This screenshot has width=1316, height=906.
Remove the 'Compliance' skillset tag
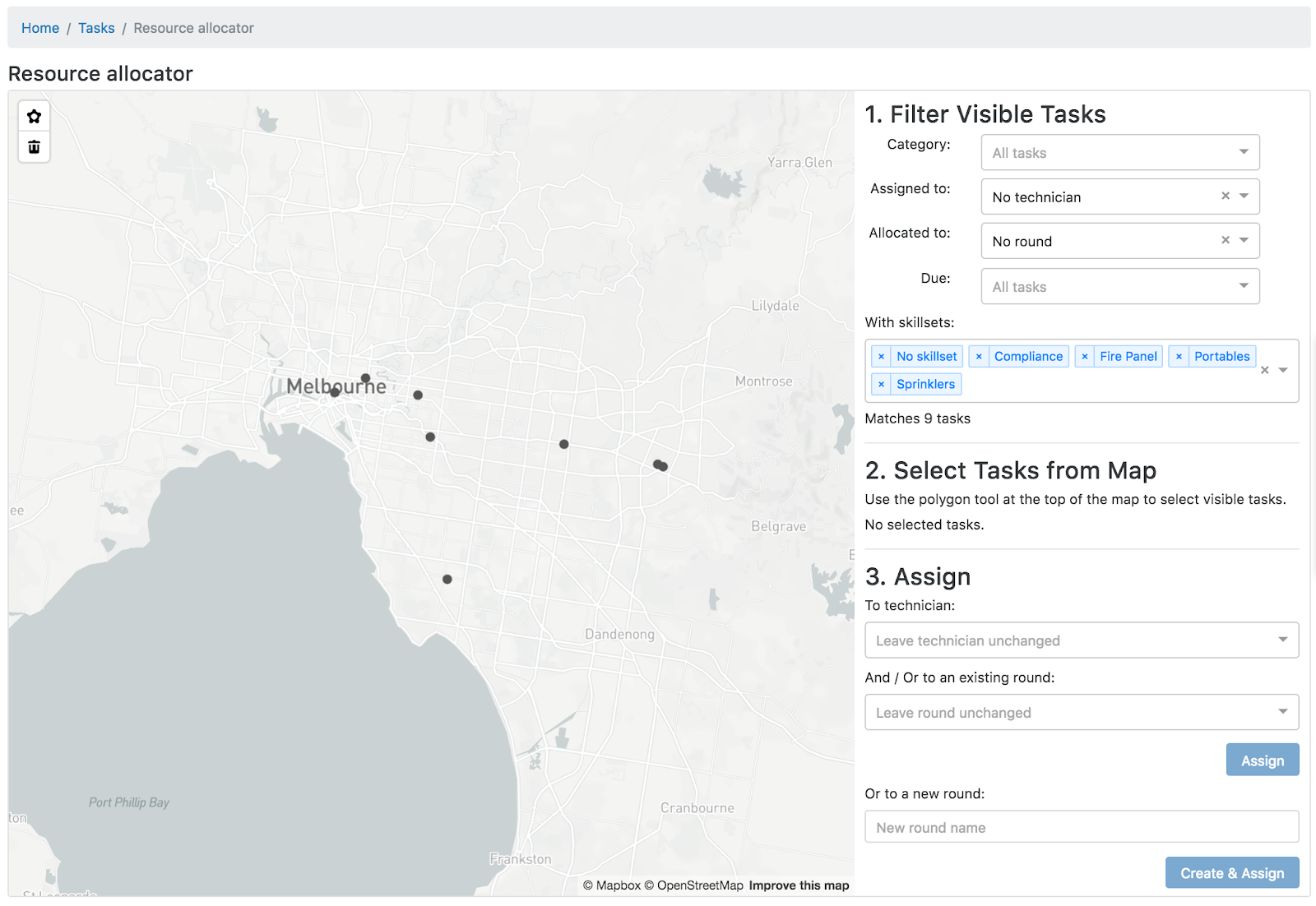[x=979, y=357]
